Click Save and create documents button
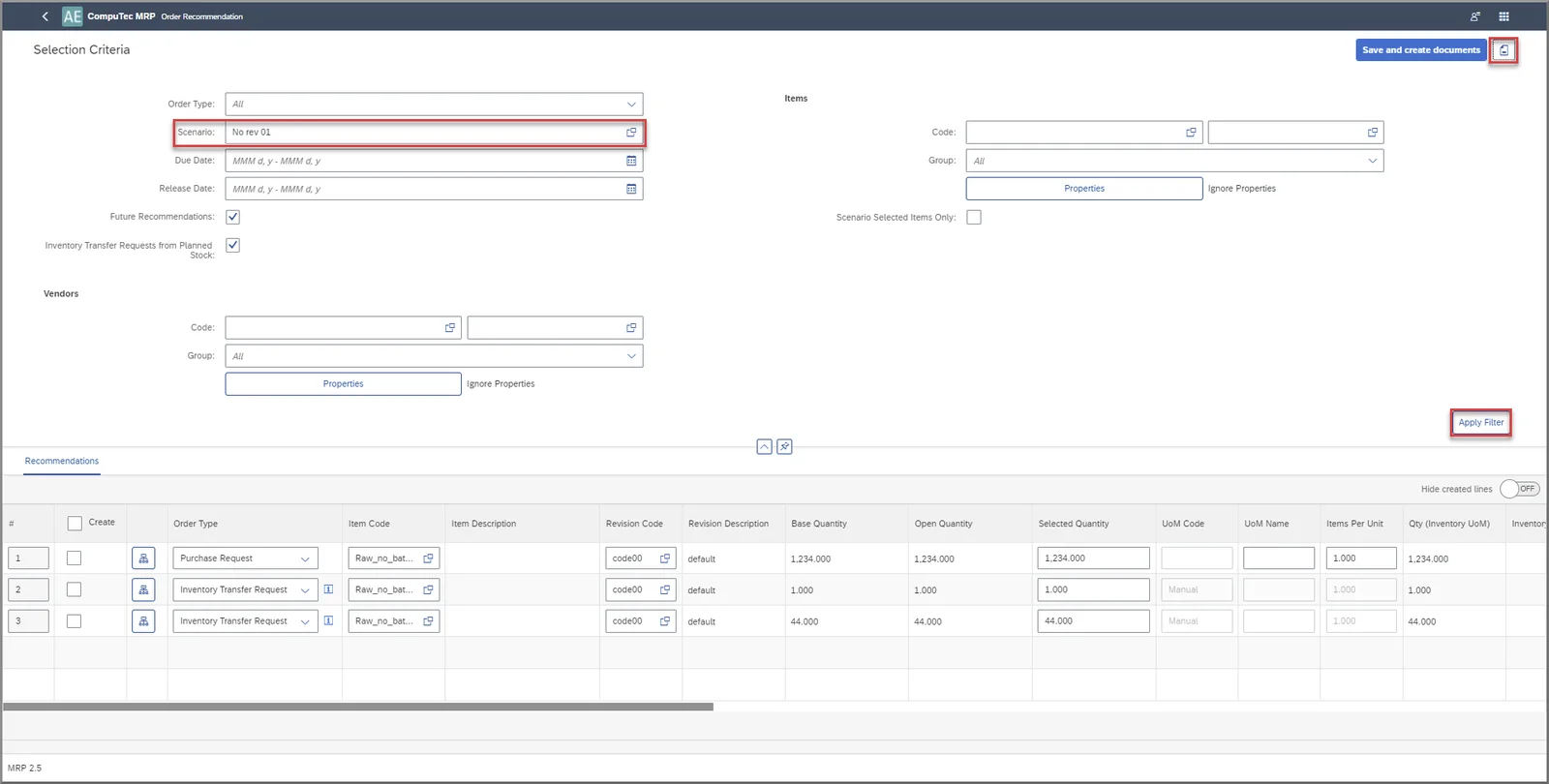 tap(1421, 50)
